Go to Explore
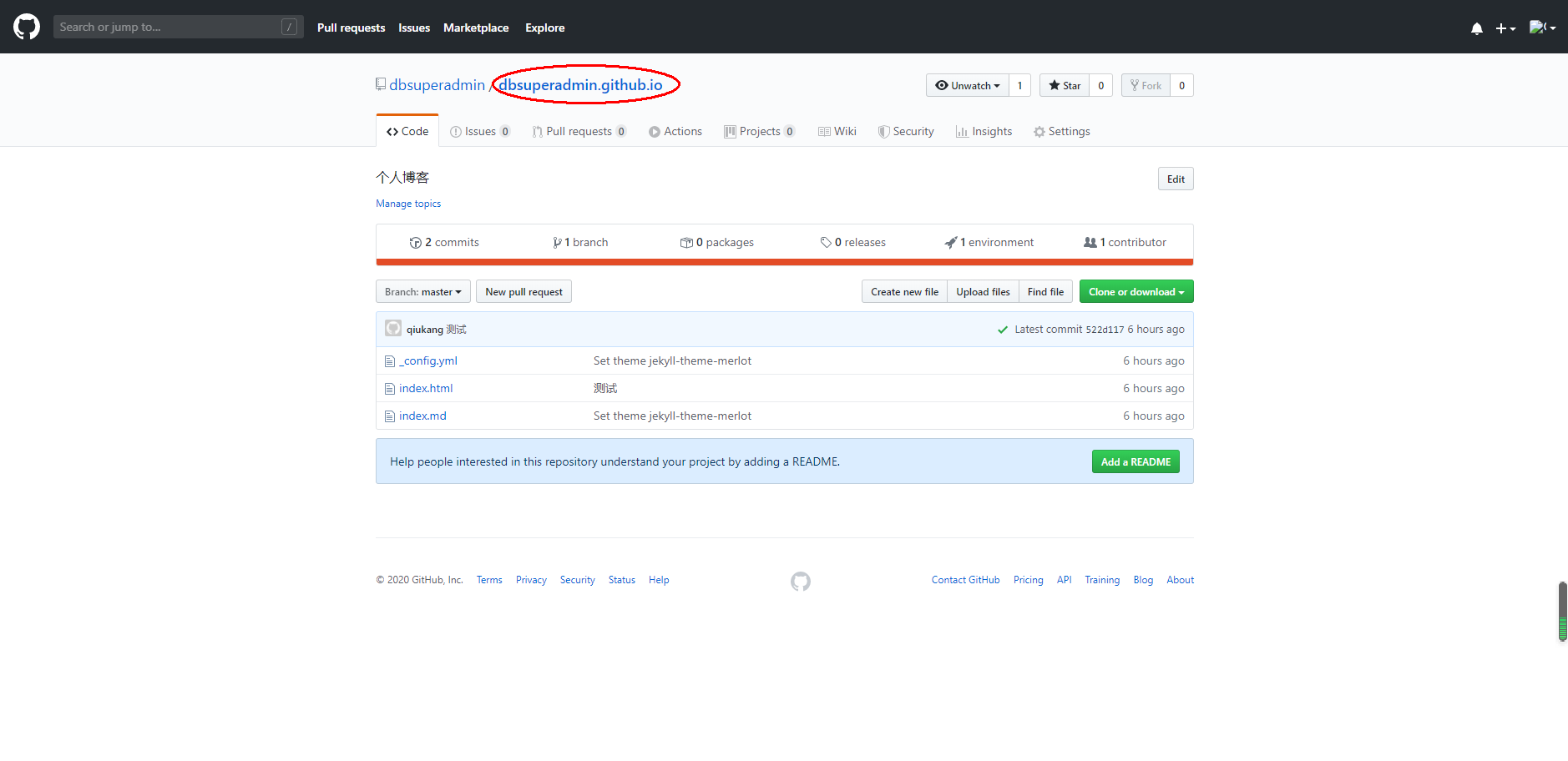 click(545, 28)
